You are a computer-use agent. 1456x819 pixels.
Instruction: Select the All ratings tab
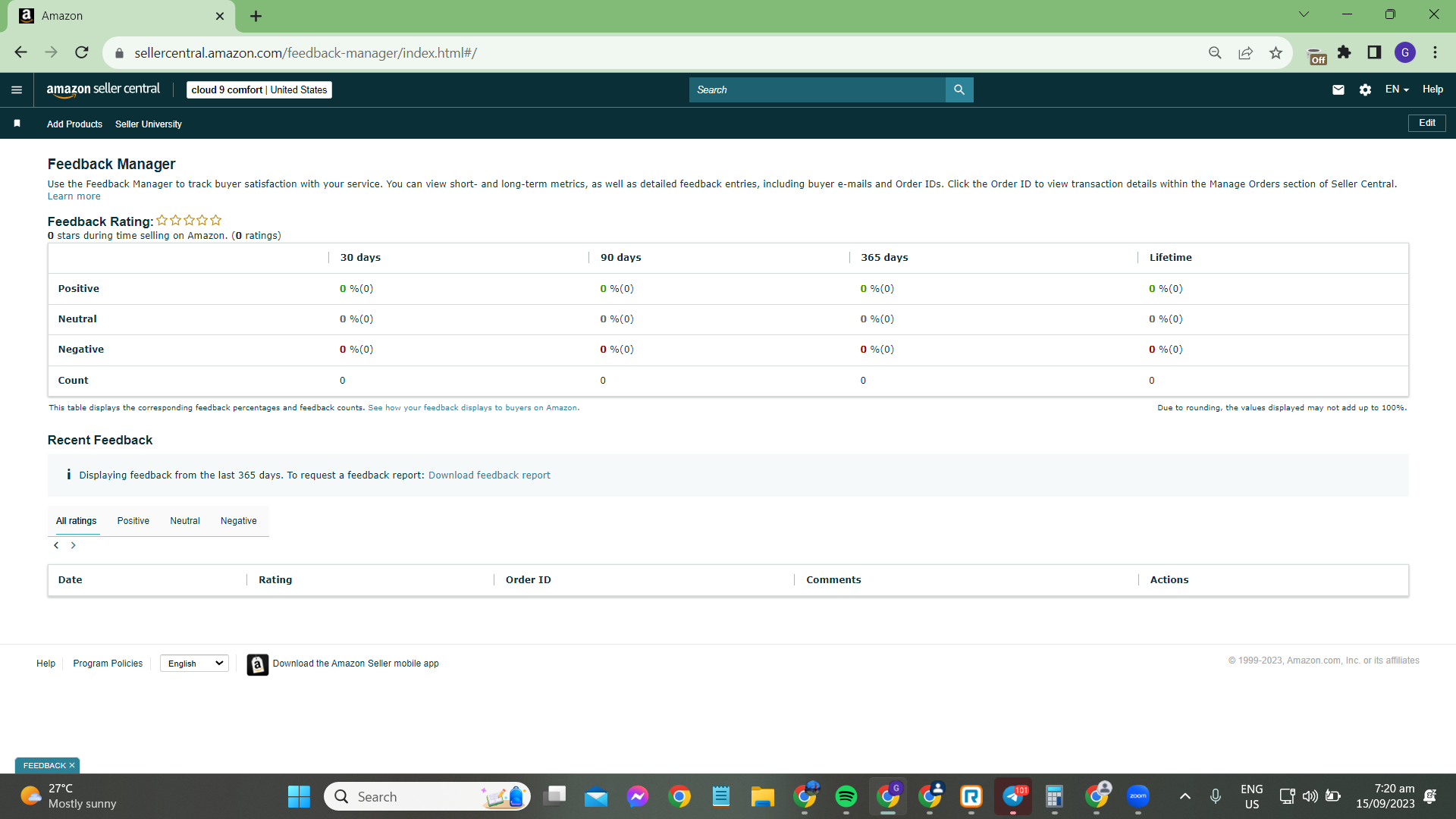tap(77, 521)
